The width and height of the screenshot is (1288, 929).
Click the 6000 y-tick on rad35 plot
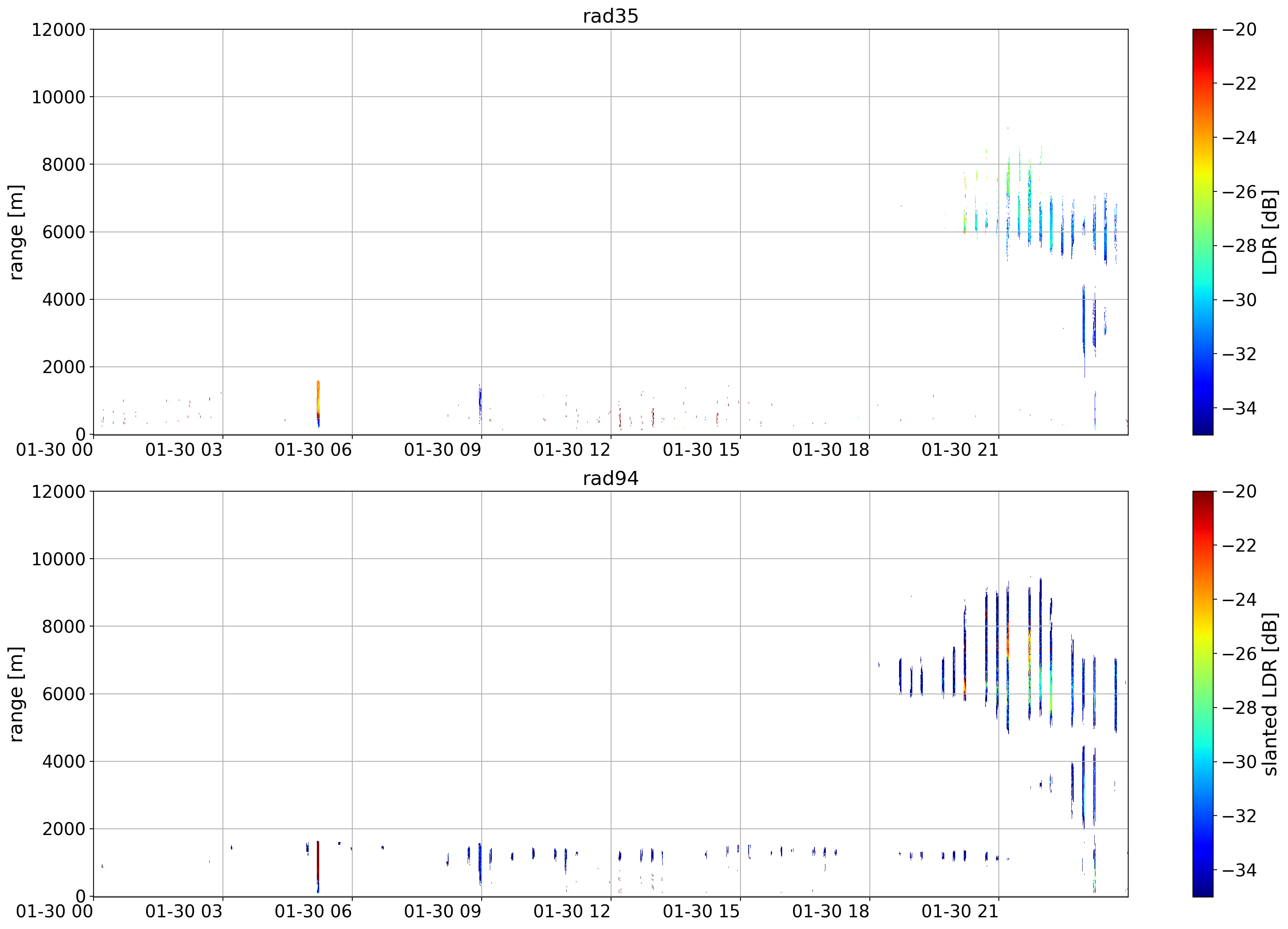[x=64, y=232]
